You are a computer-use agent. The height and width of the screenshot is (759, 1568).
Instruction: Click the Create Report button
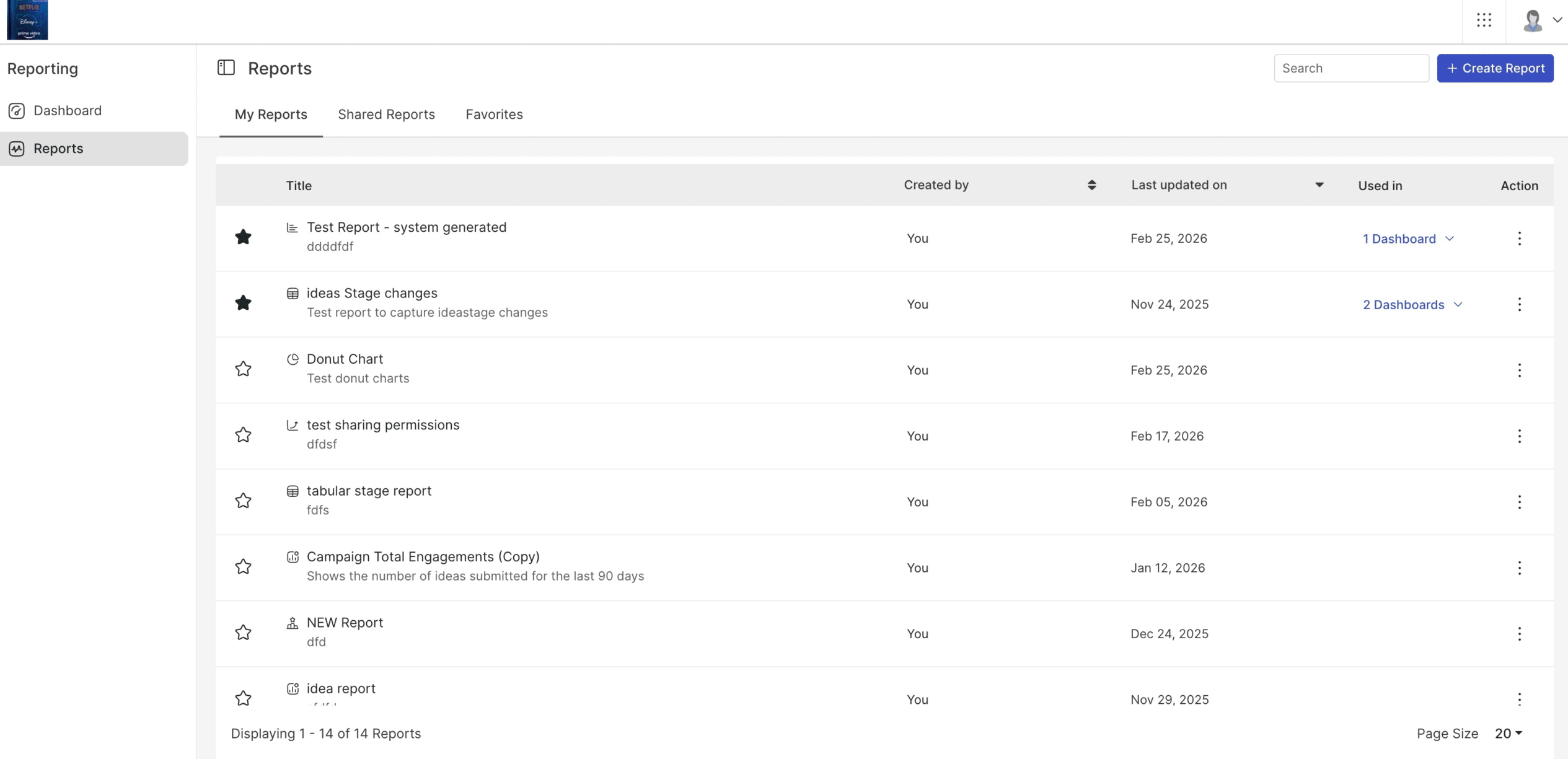tap(1495, 68)
